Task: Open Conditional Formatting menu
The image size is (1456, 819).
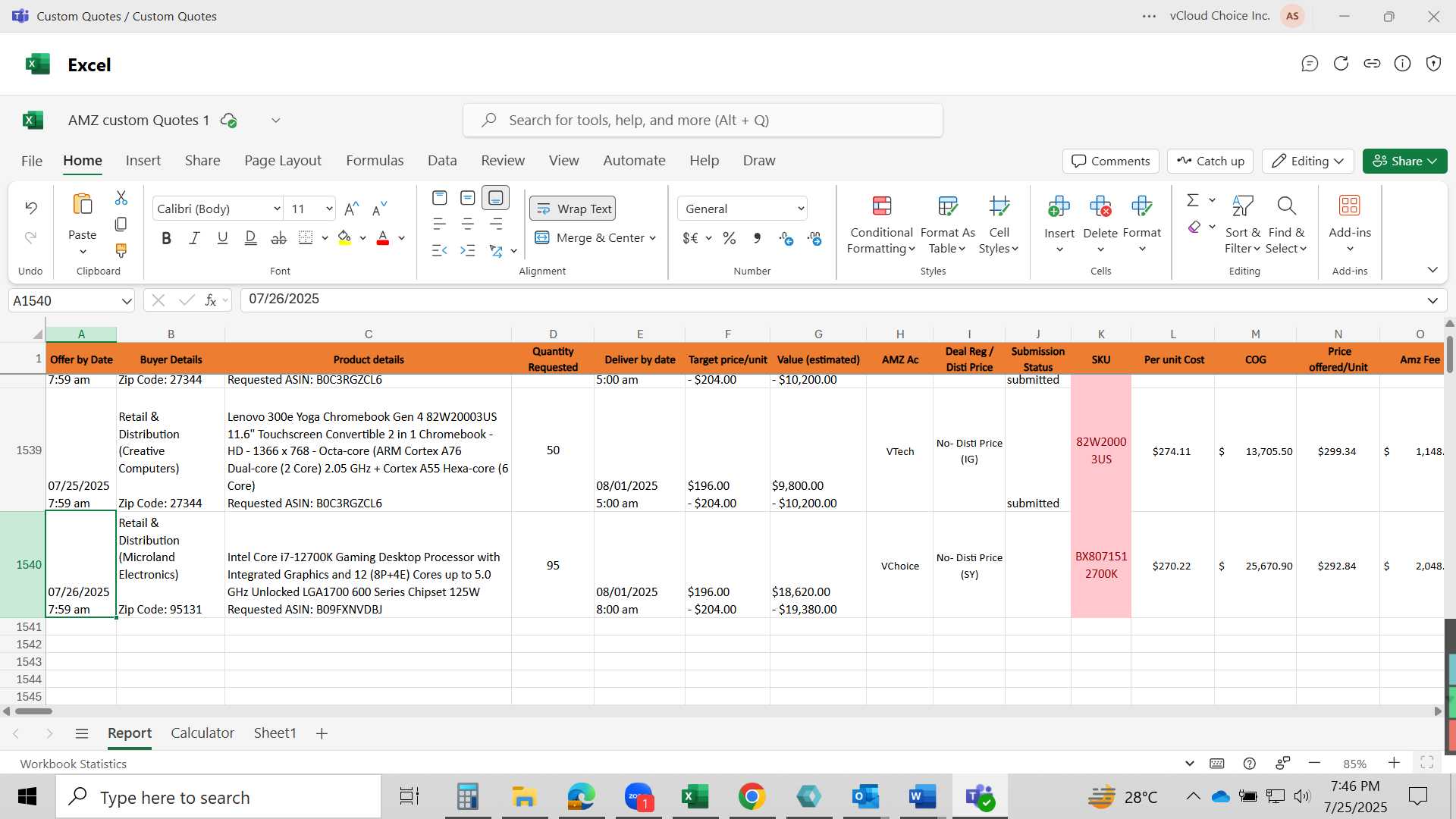Action: pyautogui.click(x=881, y=225)
